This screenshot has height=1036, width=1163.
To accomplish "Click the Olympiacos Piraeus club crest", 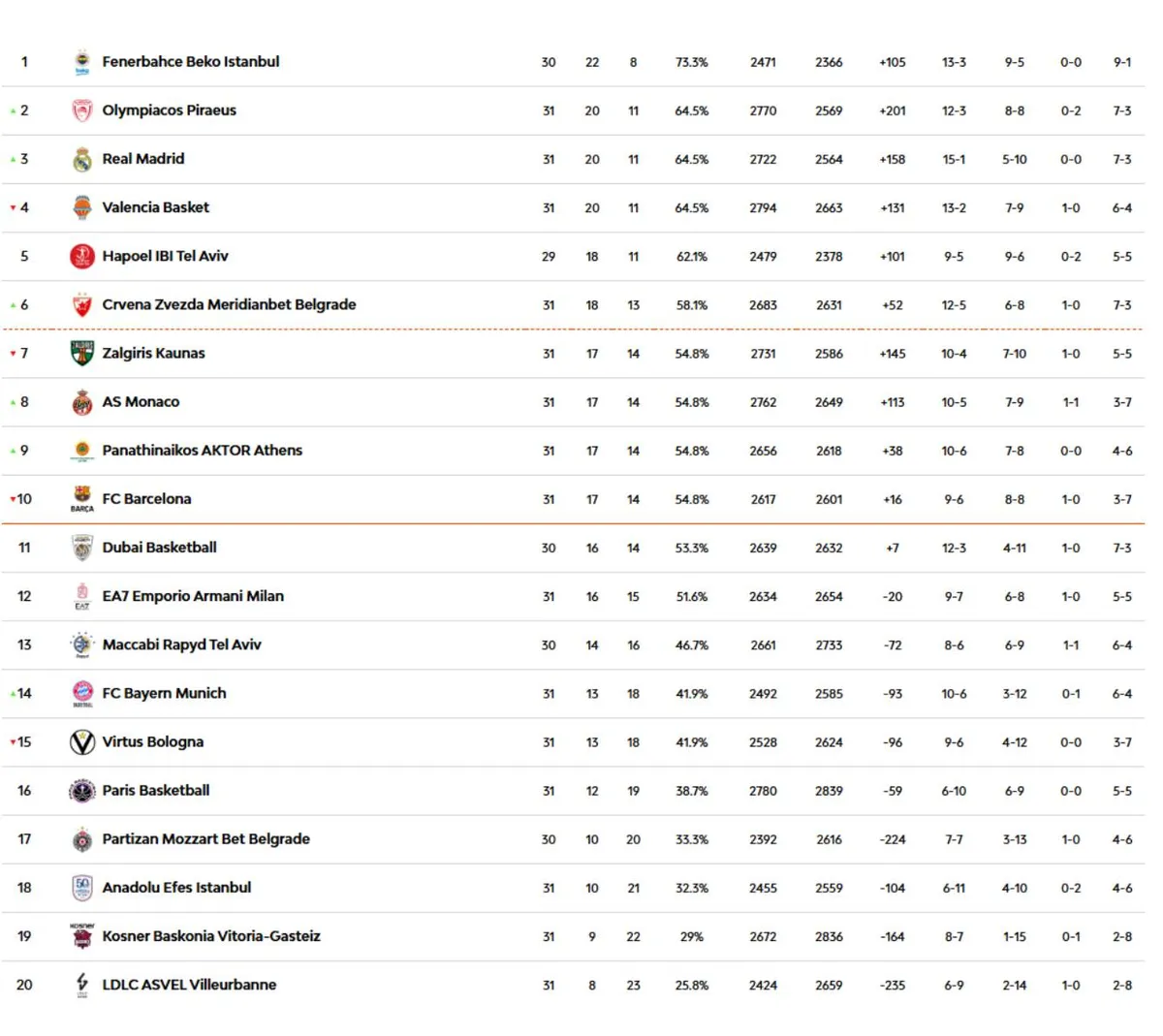I will click(x=82, y=110).
